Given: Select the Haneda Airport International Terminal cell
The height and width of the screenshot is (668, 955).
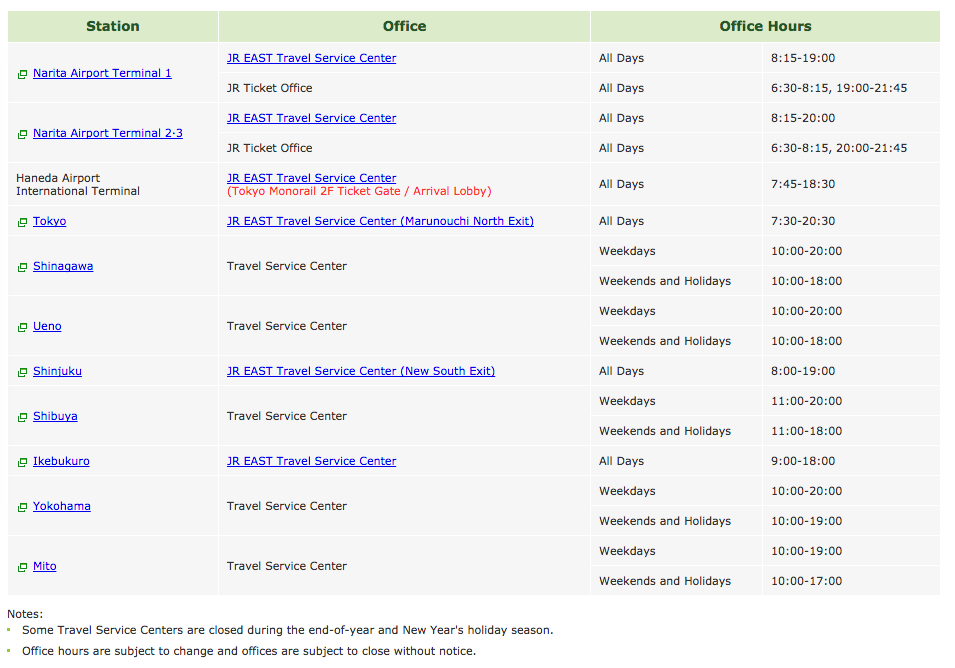Looking at the screenshot, I should [x=113, y=185].
